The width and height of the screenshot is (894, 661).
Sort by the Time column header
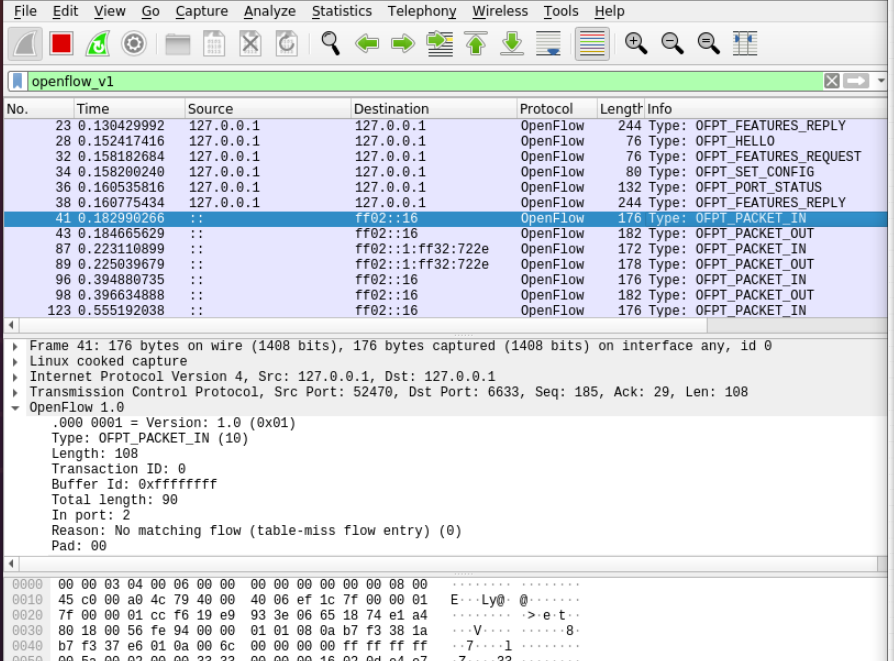pos(129,108)
